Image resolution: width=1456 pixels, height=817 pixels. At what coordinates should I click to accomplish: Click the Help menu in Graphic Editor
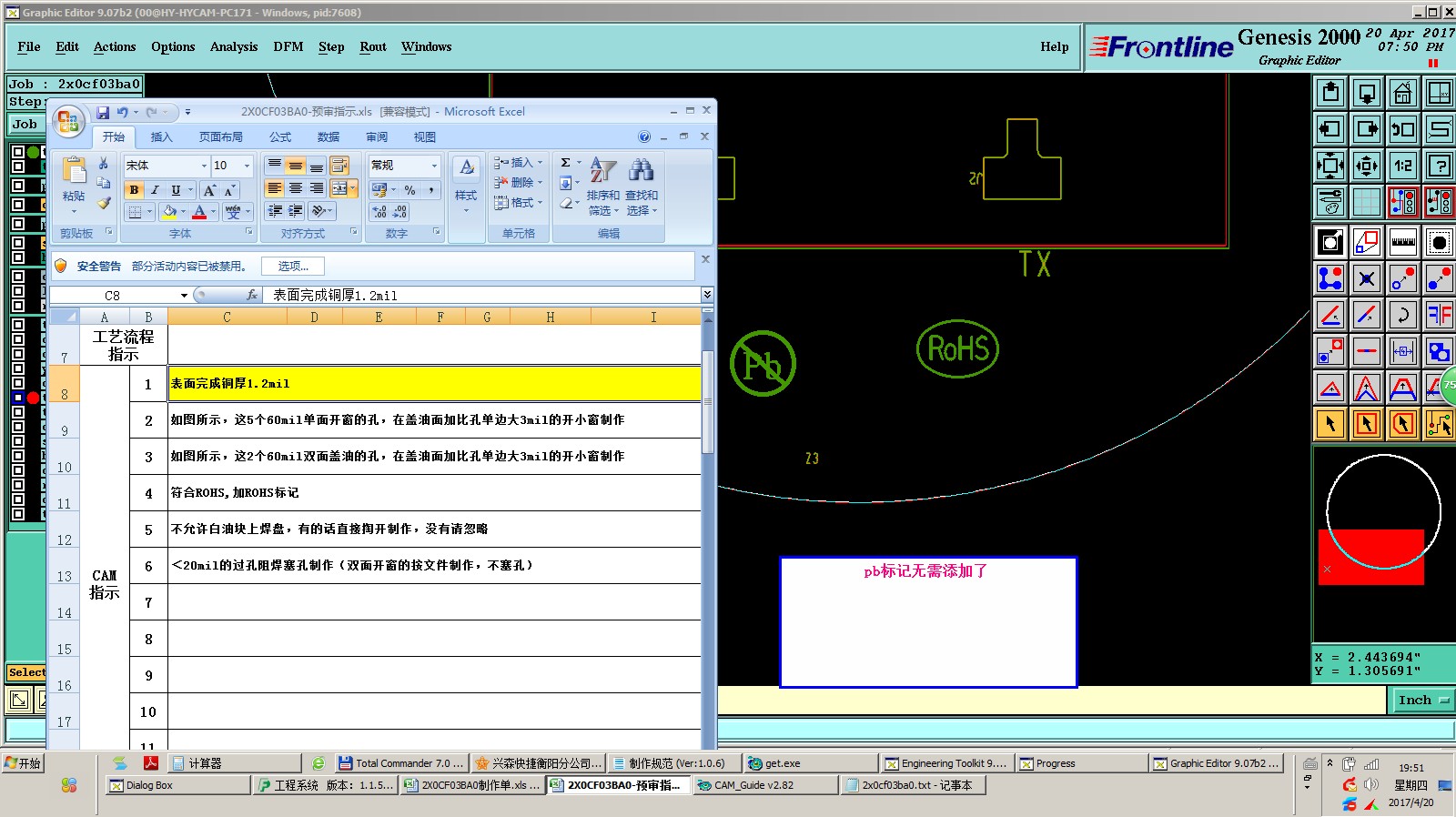[x=1055, y=47]
